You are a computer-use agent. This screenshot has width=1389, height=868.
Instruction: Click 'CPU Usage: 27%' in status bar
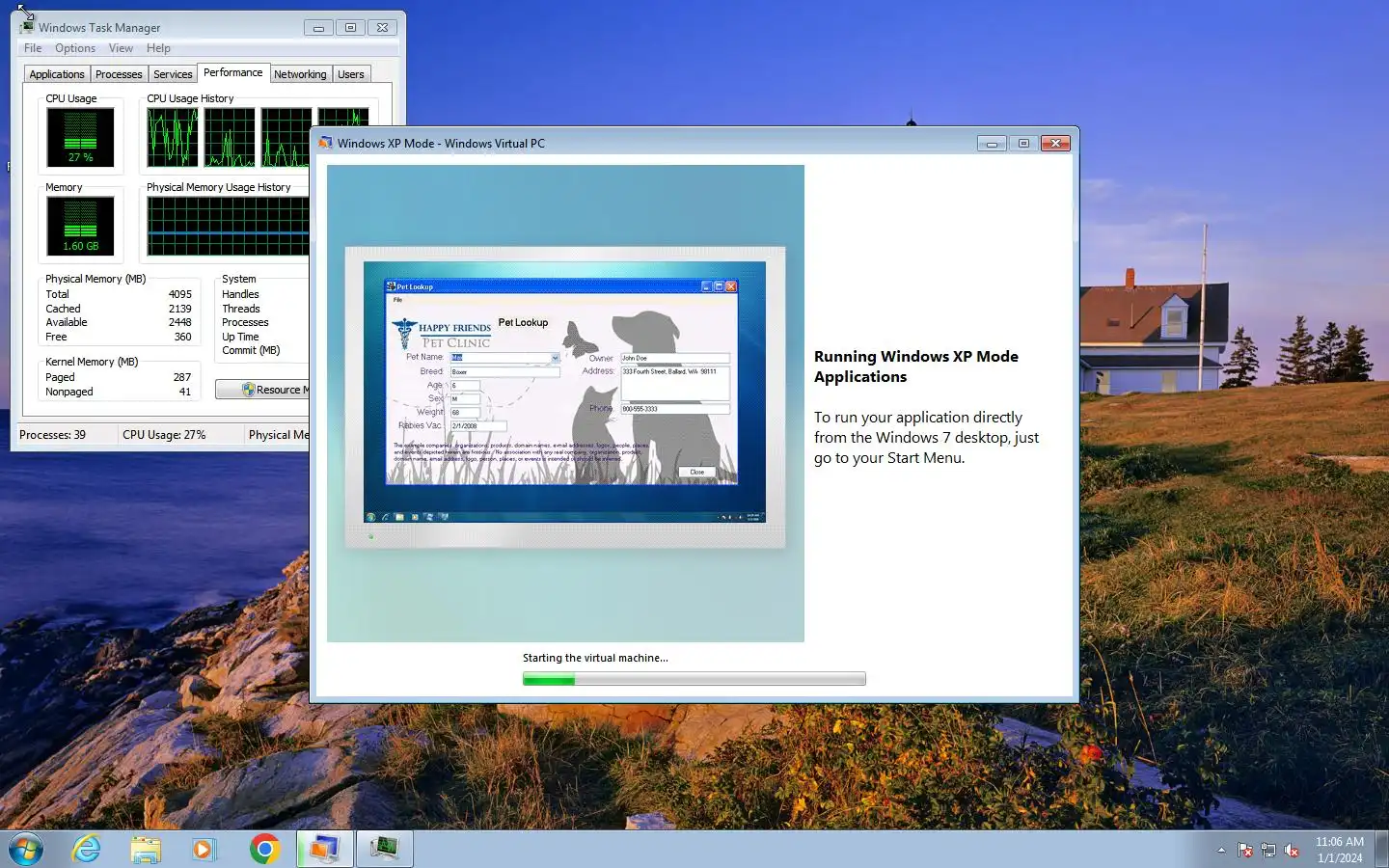[164, 435]
